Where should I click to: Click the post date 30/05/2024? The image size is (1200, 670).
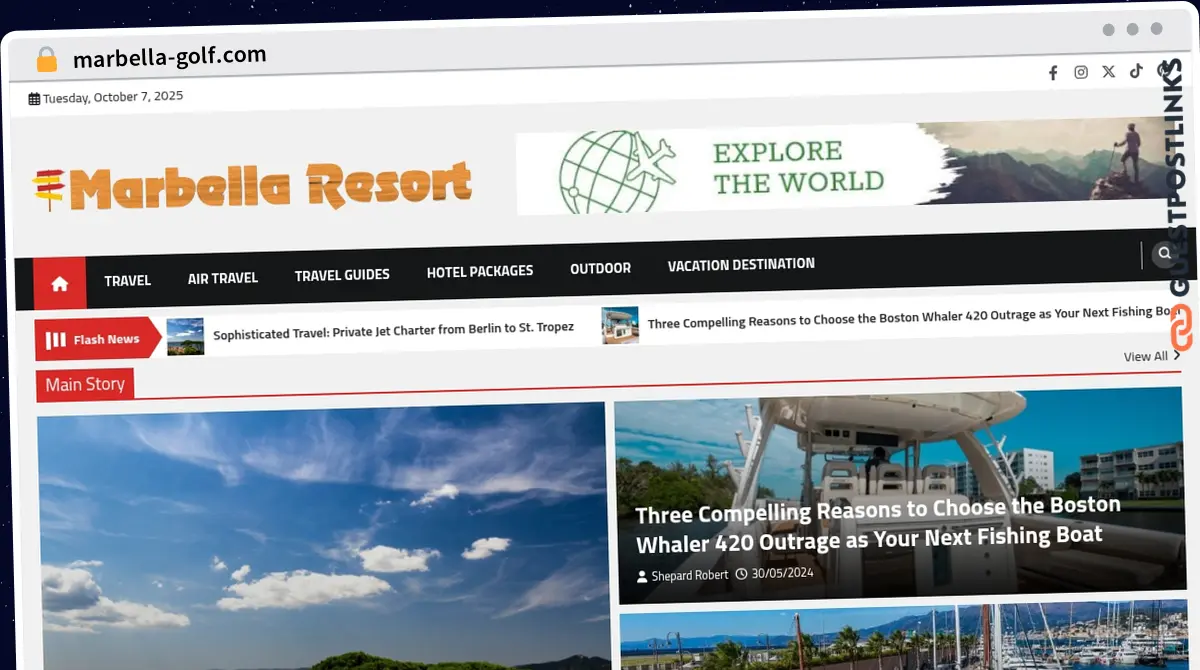coord(782,573)
